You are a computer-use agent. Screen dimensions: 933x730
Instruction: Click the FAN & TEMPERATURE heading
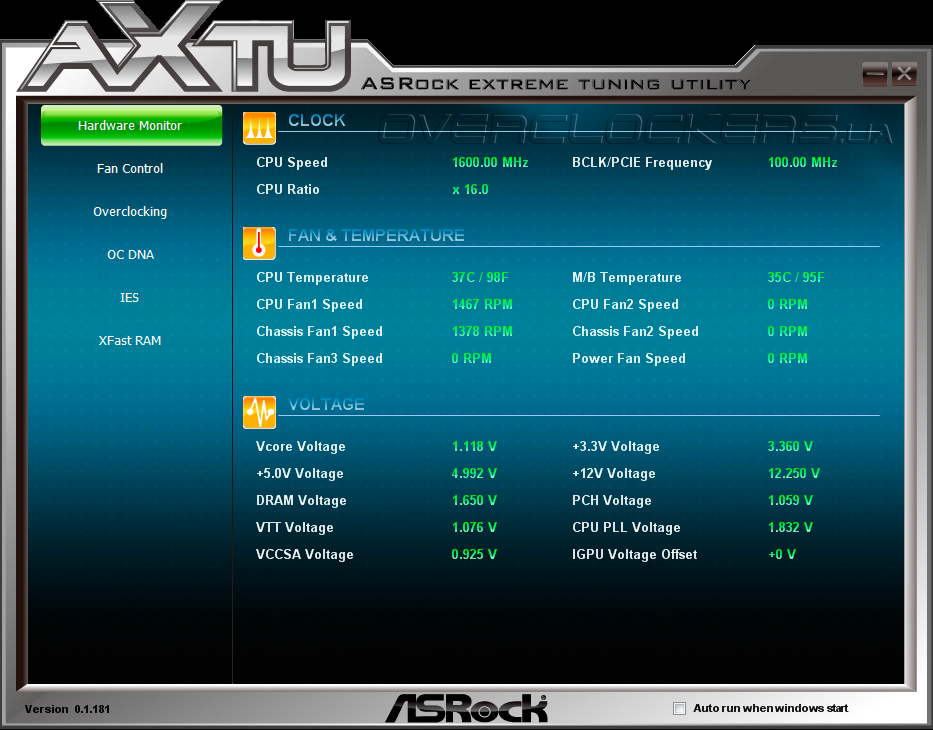pyautogui.click(x=376, y=236)
